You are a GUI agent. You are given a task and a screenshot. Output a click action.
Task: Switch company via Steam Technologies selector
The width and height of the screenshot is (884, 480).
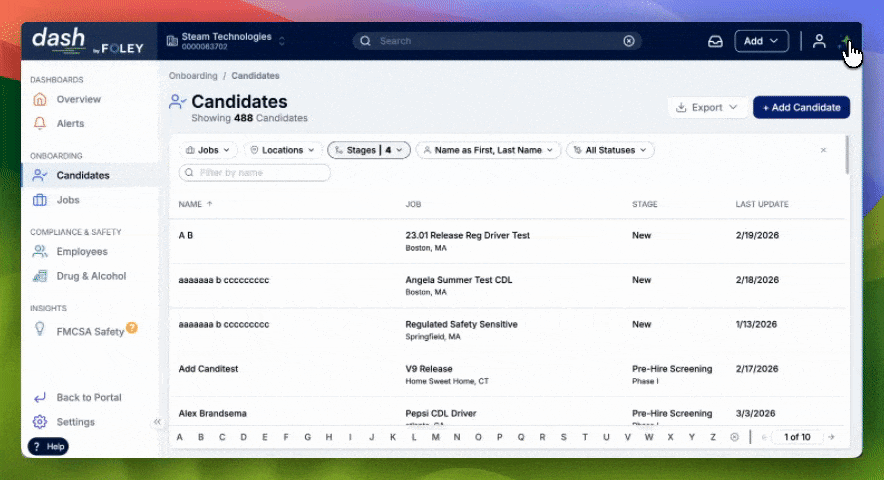pos(226,41)
